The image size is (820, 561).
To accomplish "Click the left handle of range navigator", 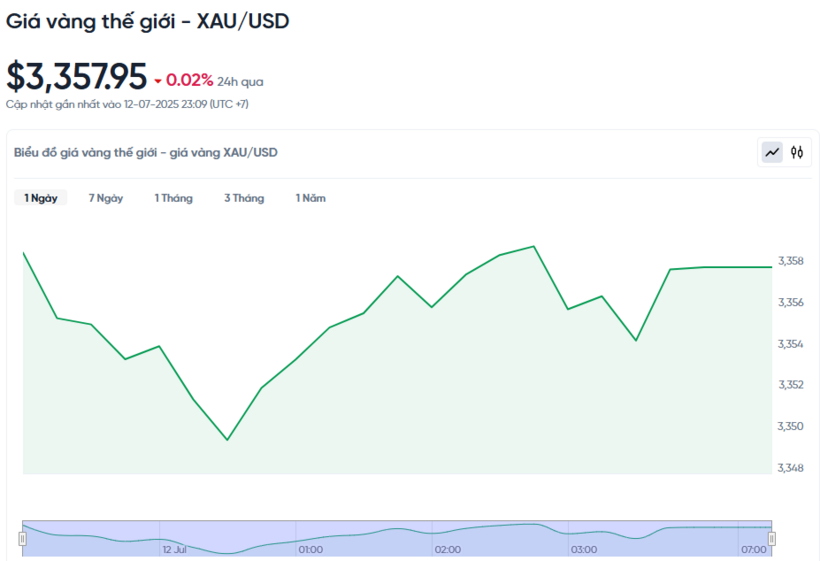I will (22, 539).
